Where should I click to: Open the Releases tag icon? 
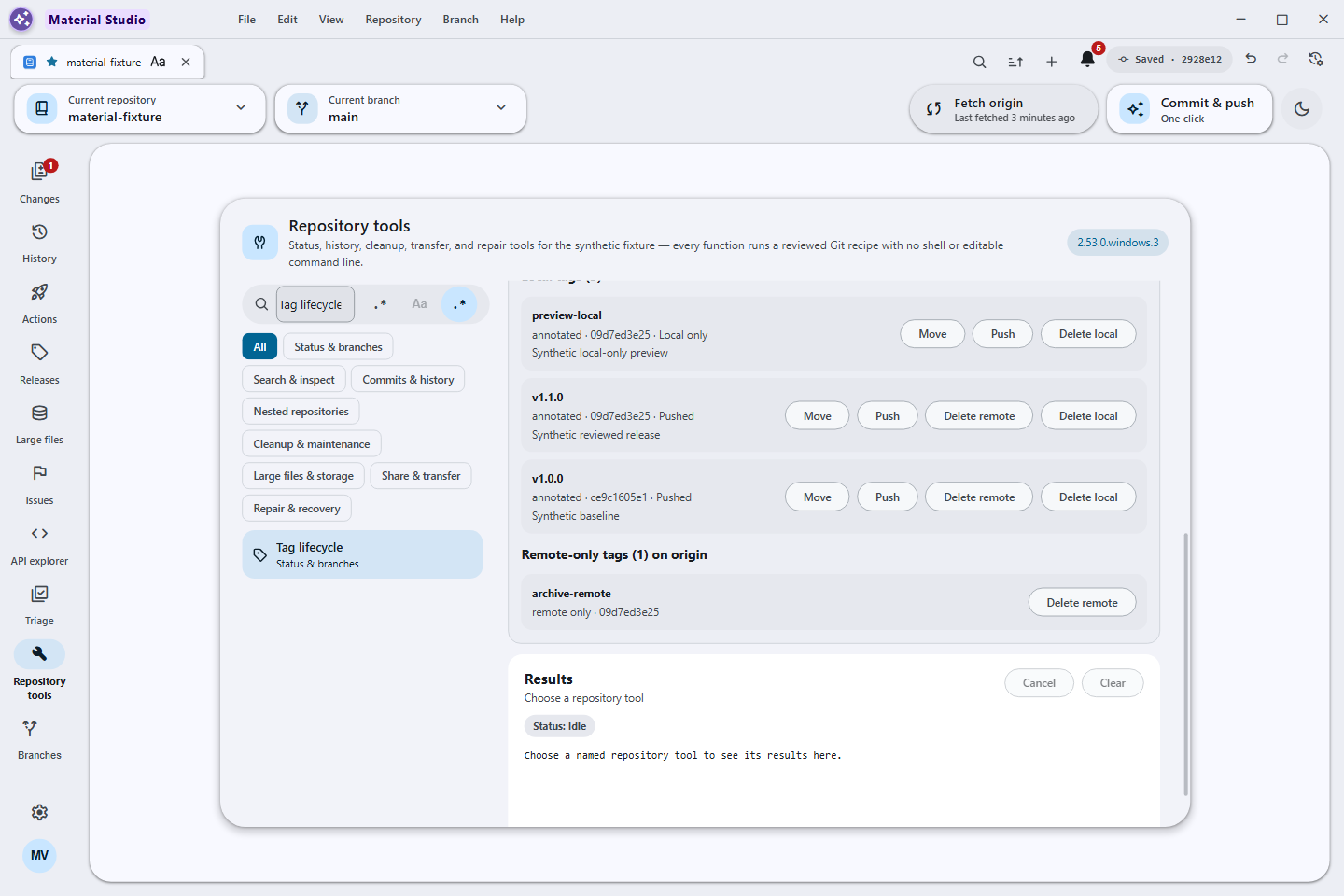pos(39,353)
